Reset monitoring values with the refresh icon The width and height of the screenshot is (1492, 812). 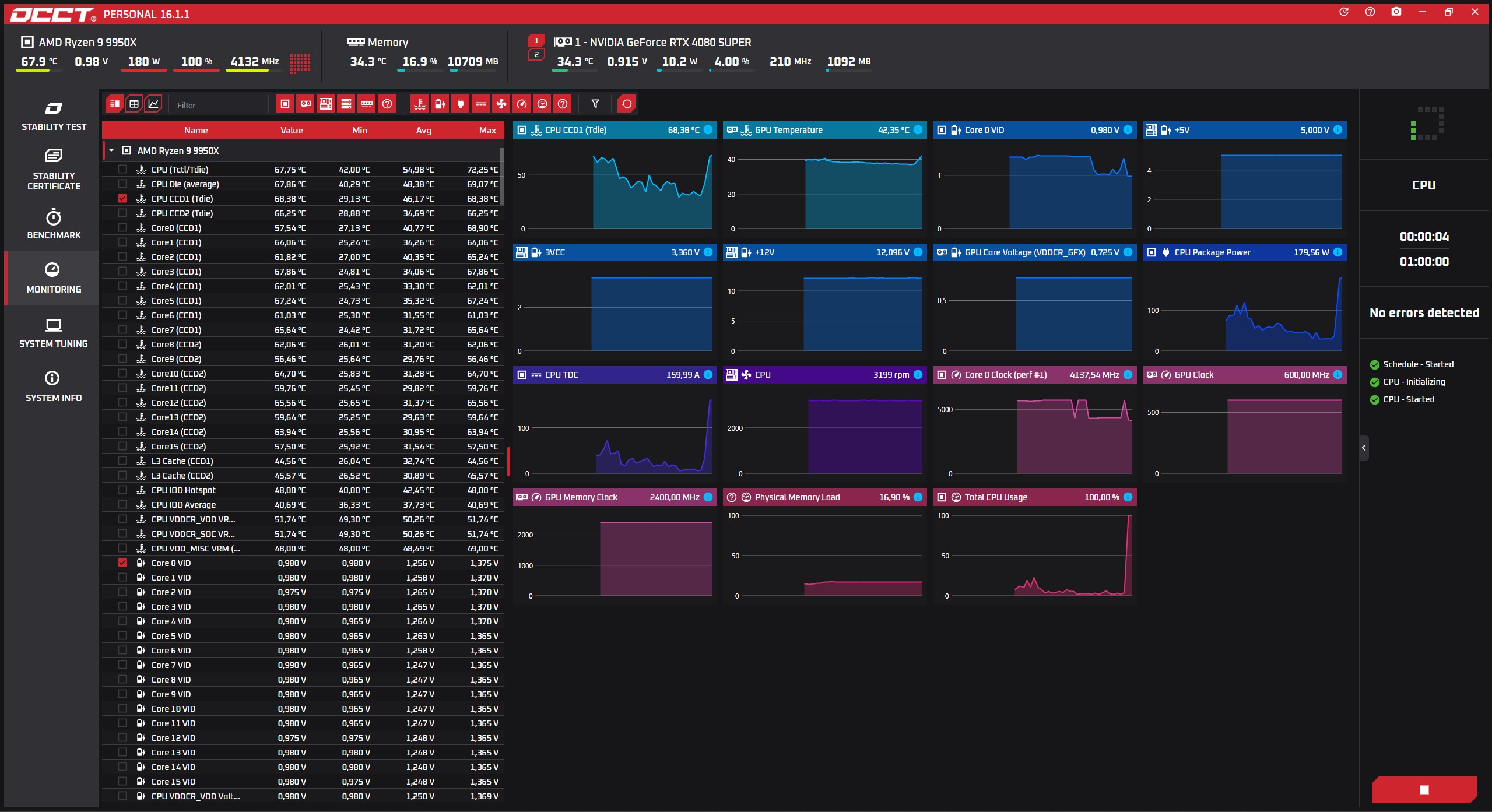click(x=626, y=104)
